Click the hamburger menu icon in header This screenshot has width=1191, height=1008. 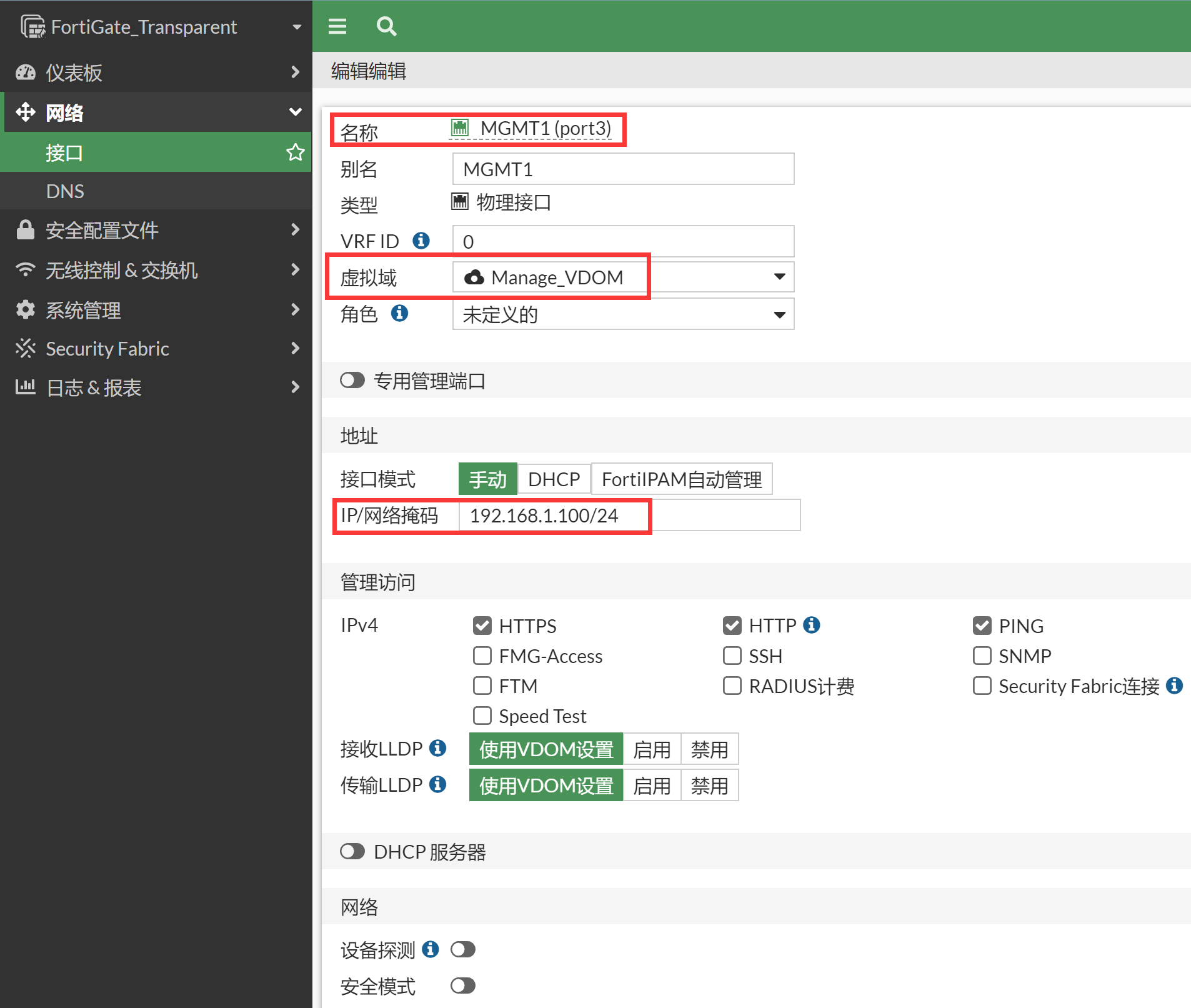[337, 26]
